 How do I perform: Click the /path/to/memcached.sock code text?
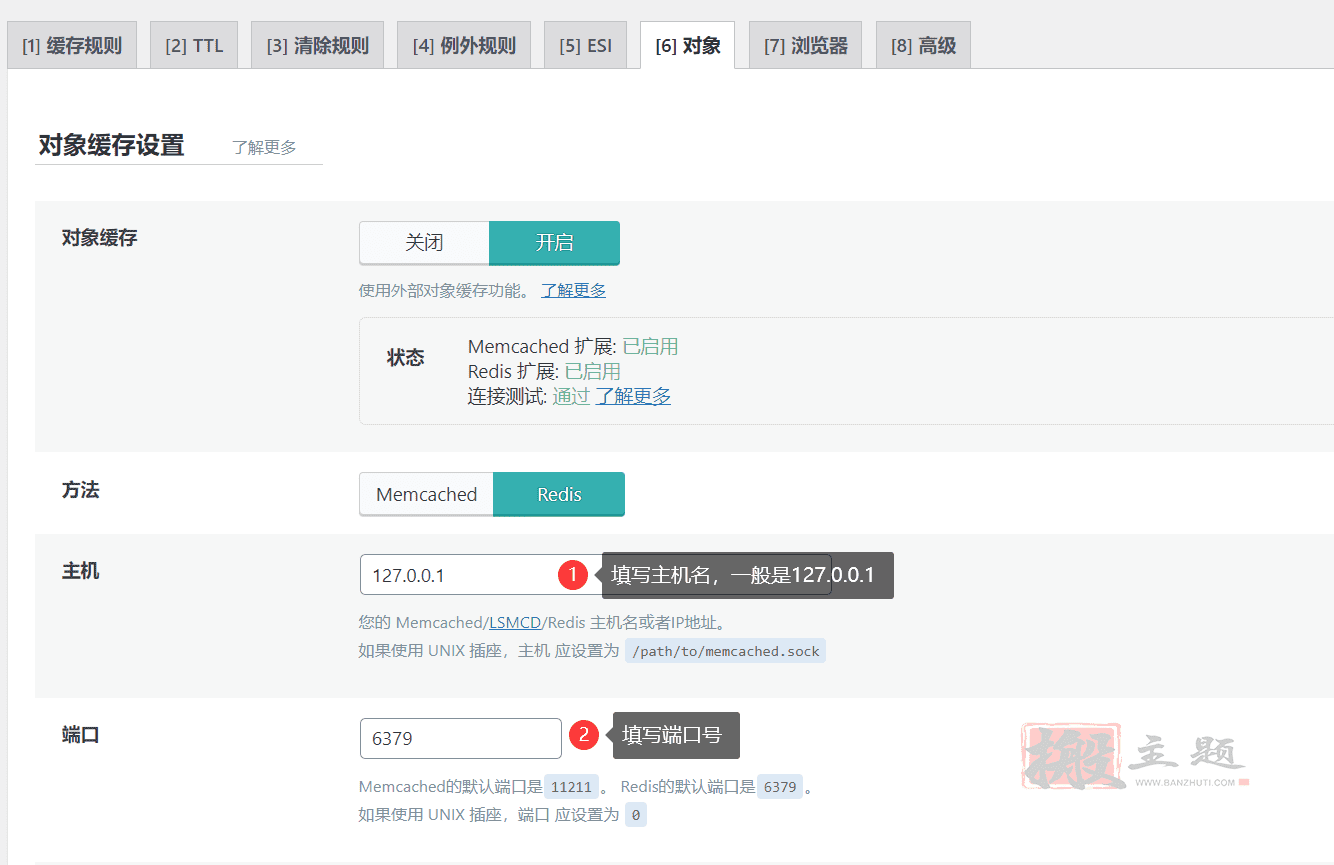point(725,651)
